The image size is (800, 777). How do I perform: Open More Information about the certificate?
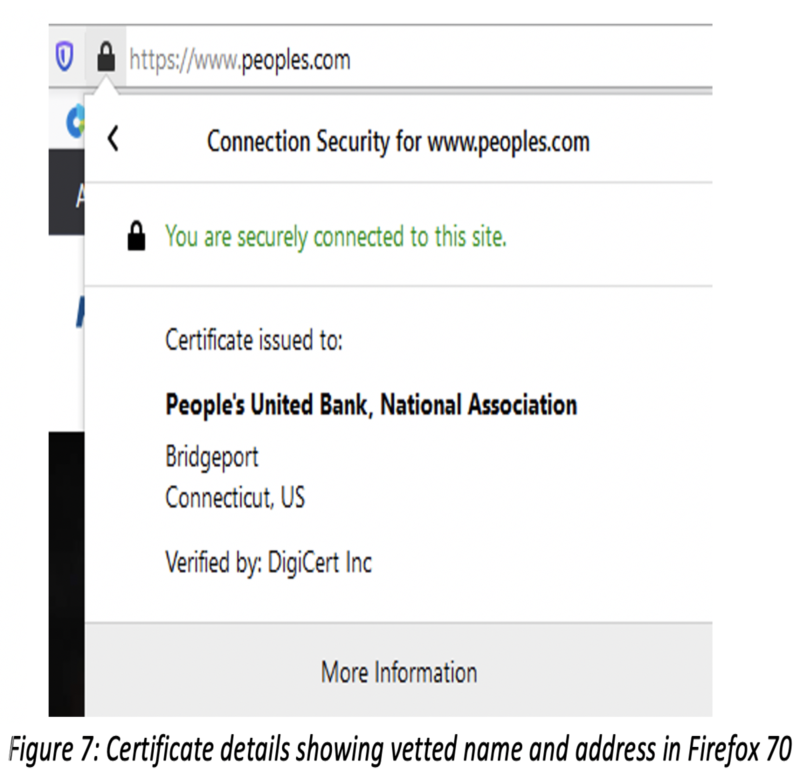click(x=398, y=672)
